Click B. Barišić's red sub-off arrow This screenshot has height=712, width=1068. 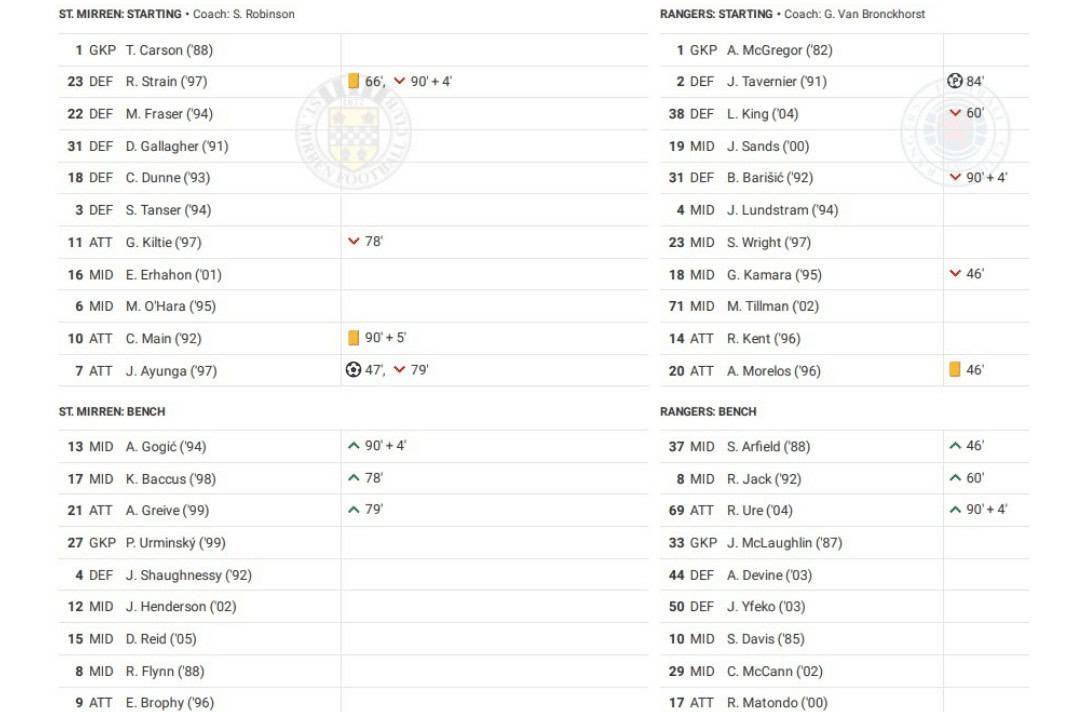(954, 178)
